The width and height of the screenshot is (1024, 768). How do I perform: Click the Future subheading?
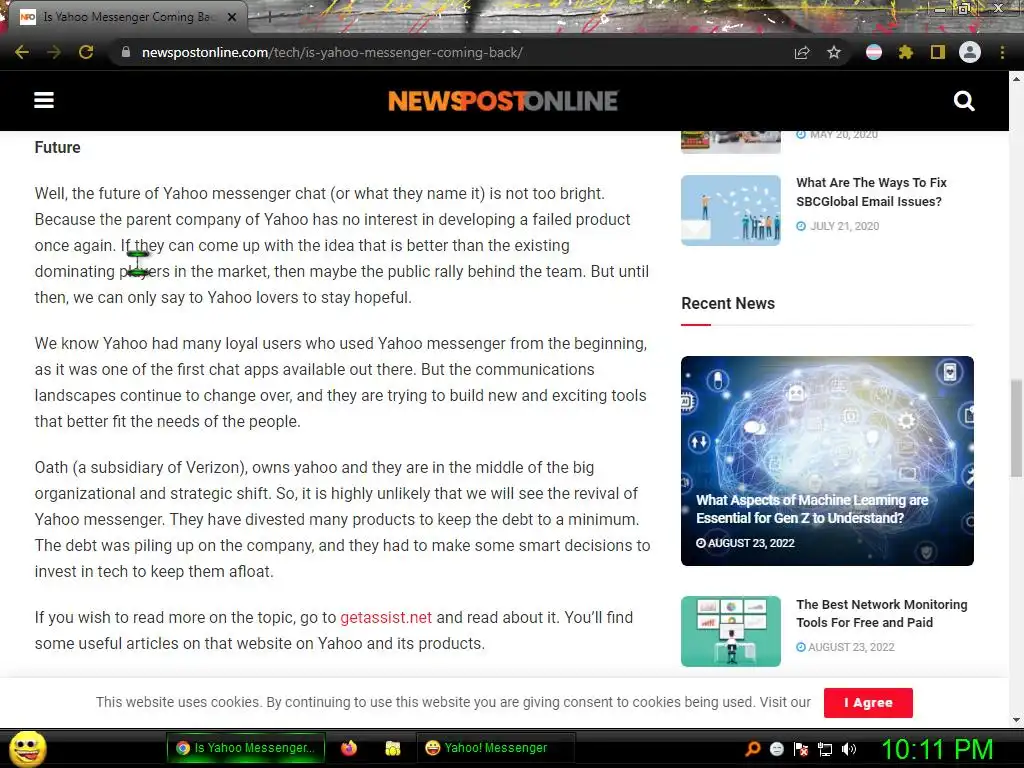click(x=57, y=148)
